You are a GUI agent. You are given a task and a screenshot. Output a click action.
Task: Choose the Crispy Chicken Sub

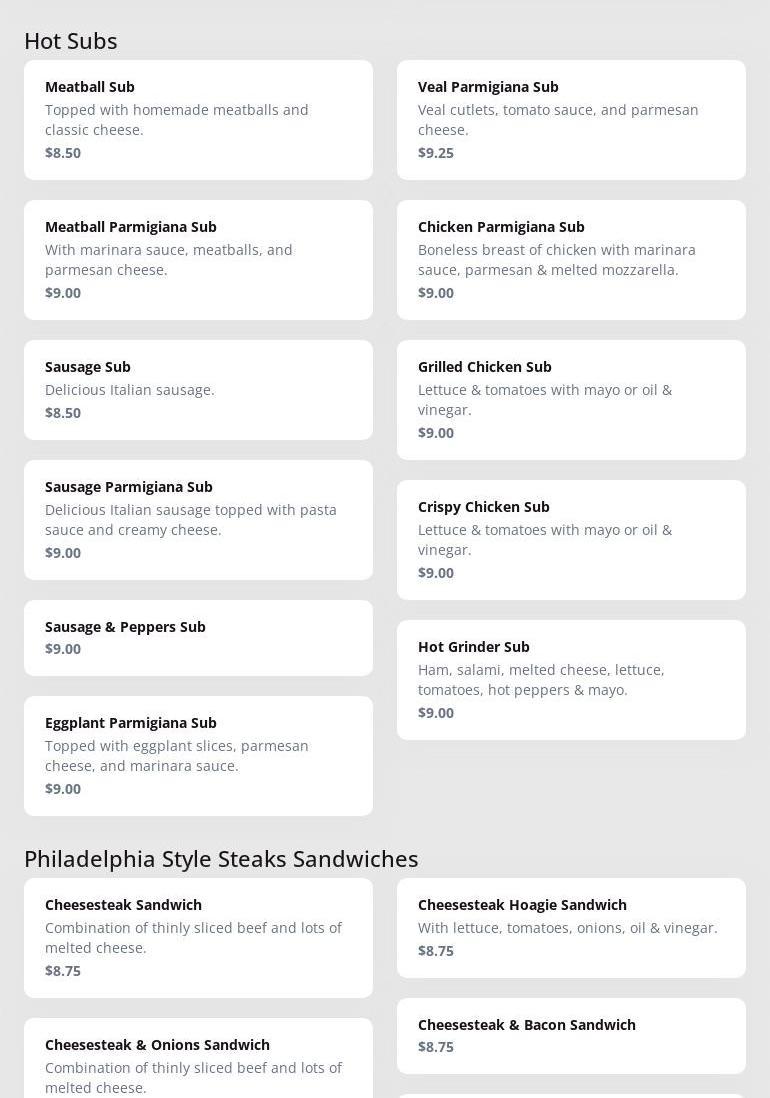pos(571,540)
